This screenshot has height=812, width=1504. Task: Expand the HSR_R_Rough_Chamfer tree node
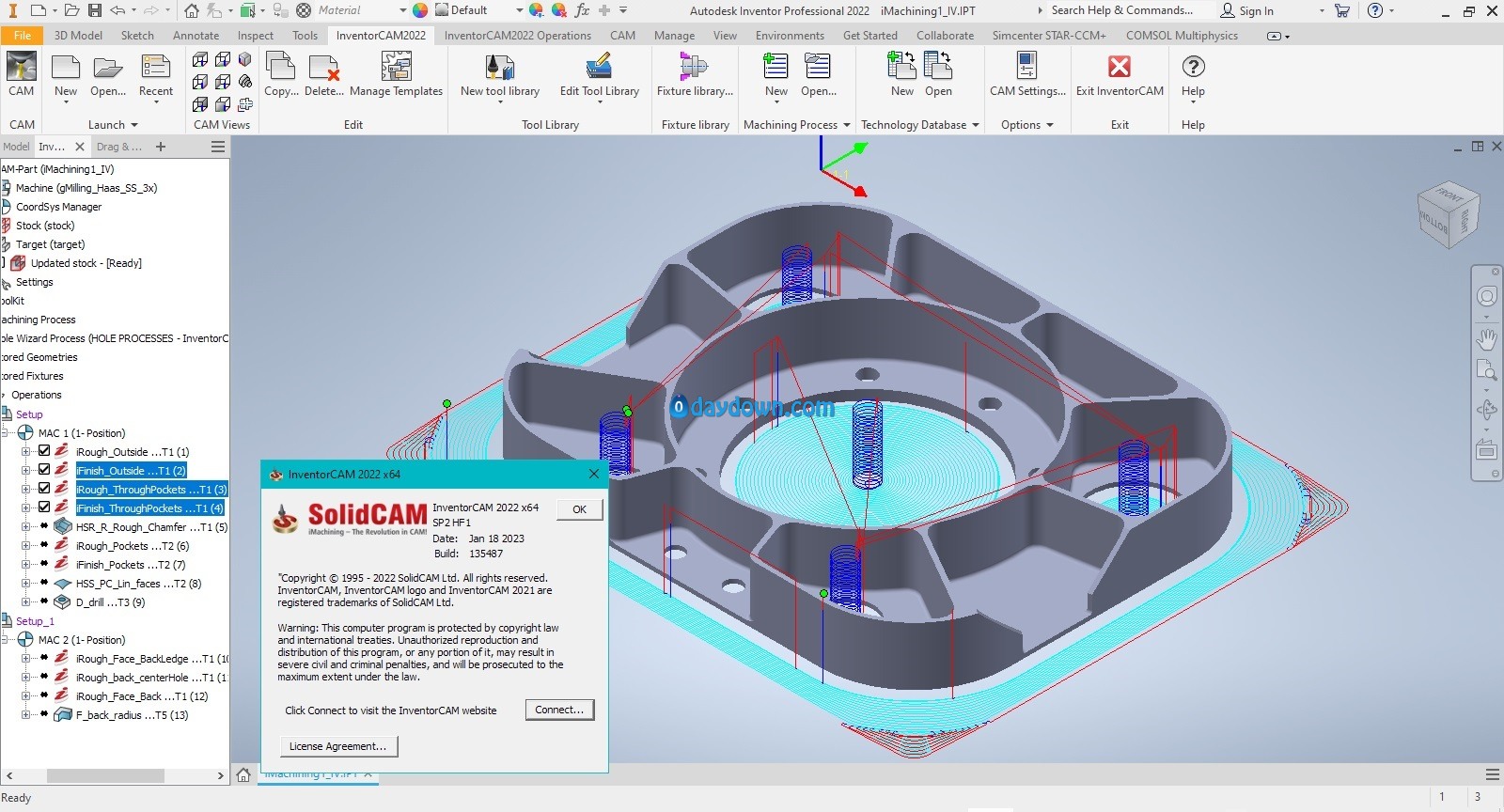[25, 527]
